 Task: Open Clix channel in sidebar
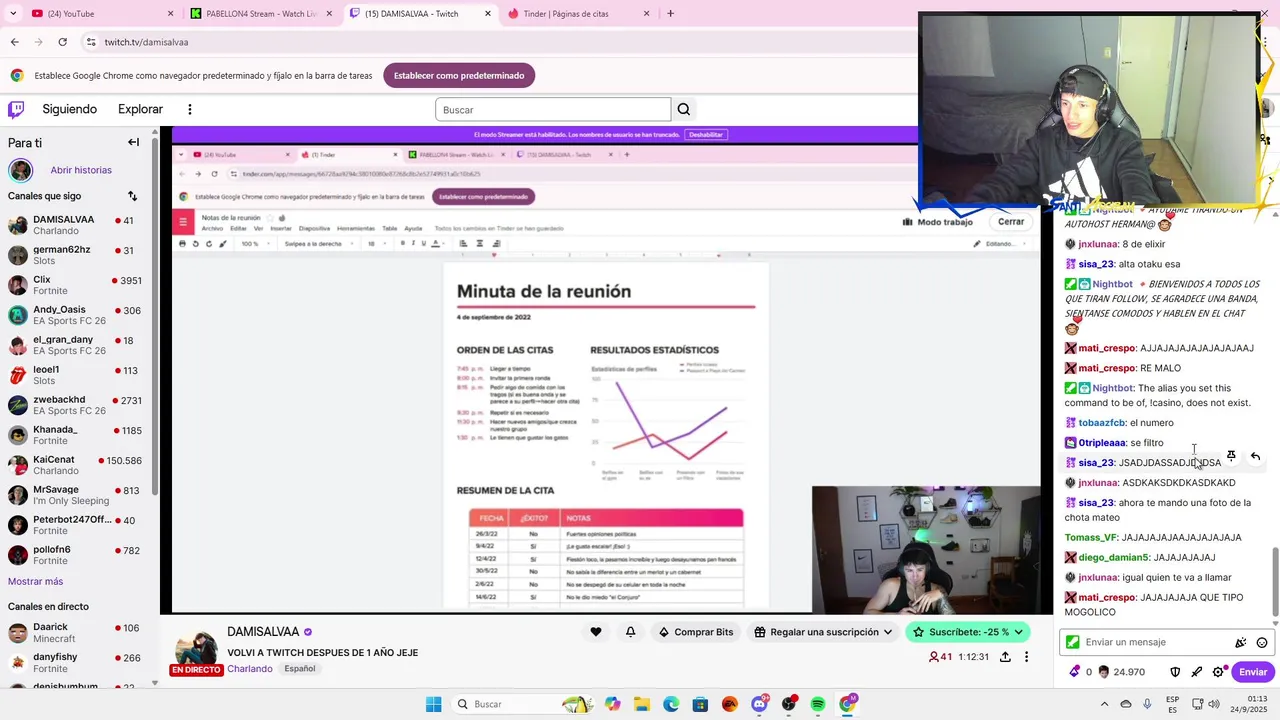(75, 285)
